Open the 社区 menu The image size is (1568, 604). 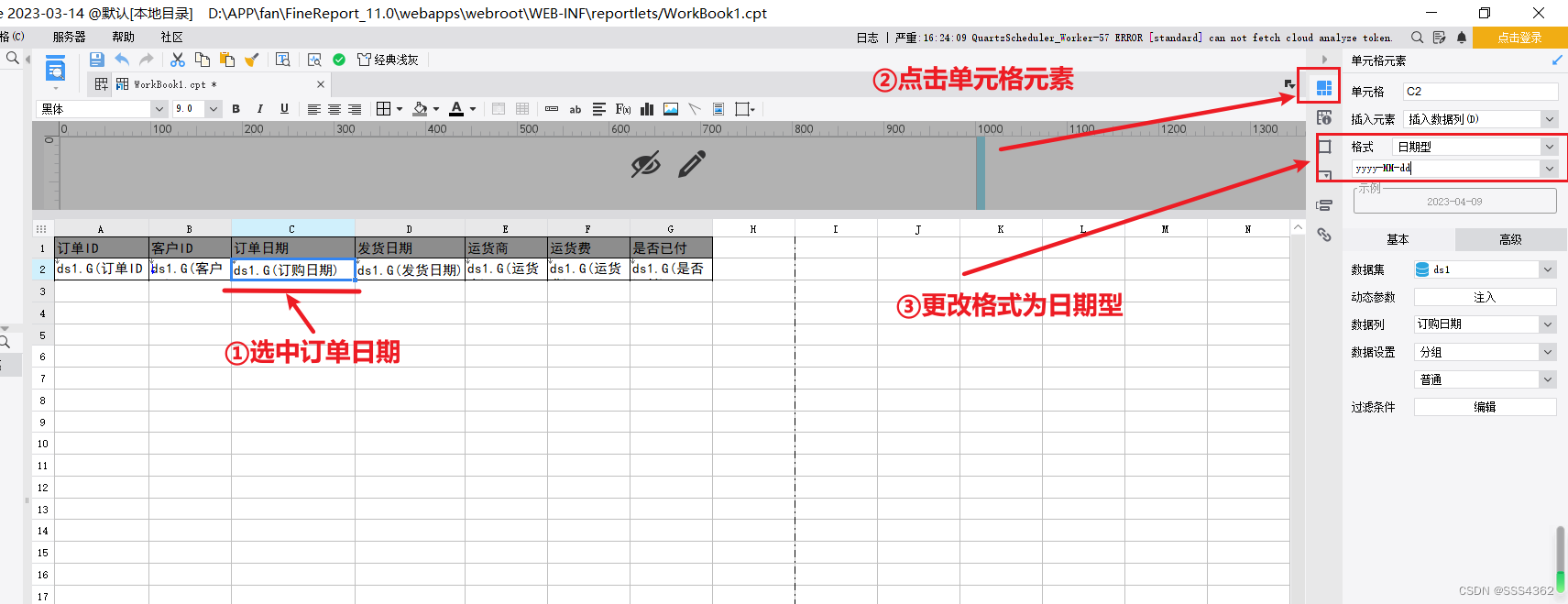point(171,38)
